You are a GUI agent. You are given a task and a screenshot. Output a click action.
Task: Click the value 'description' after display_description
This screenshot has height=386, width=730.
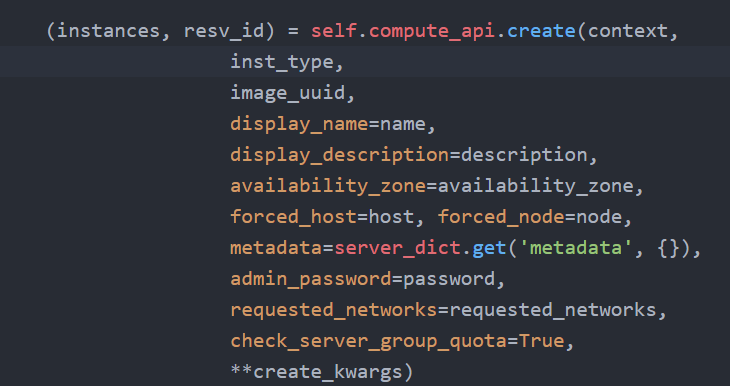(x=524, y=155)
